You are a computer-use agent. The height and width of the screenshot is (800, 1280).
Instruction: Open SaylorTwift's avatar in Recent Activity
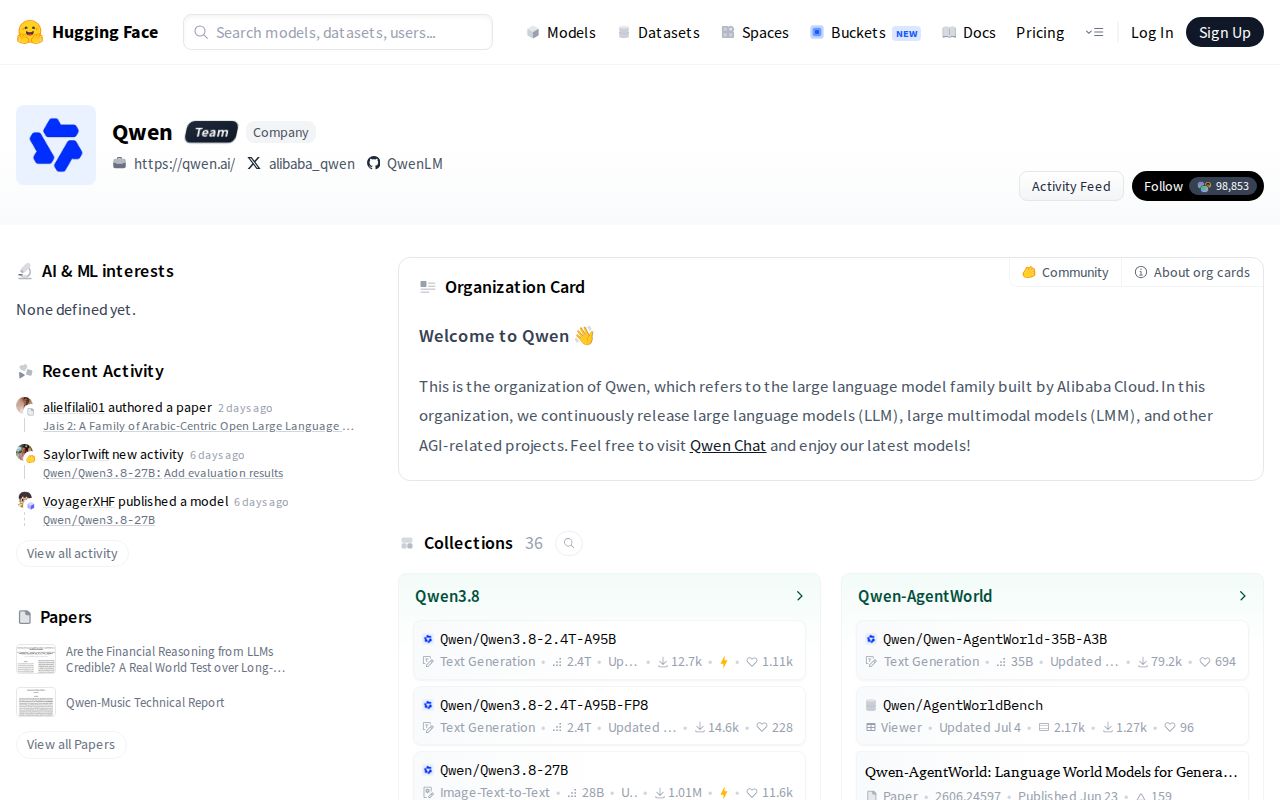(25, 453)
